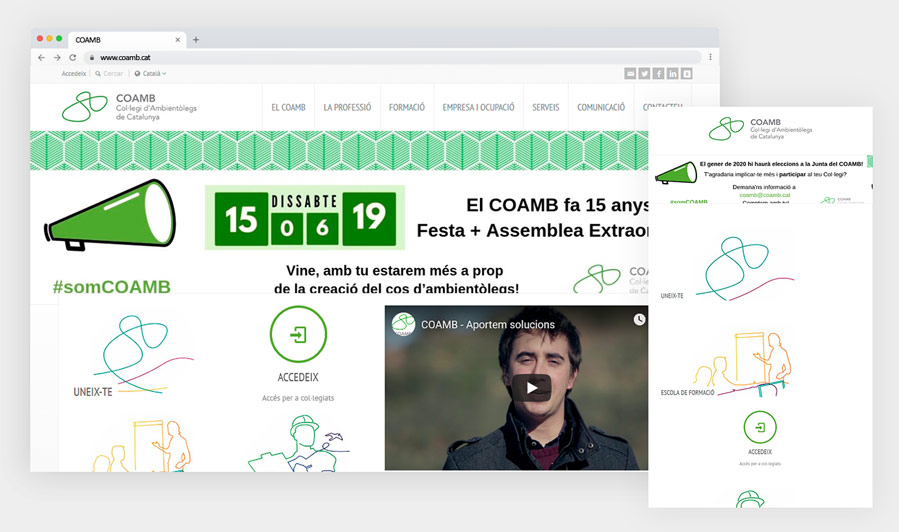Click the www.coamb.cat address bar
The width and height of the screenshot is (899, 532).
coord(393,57)
